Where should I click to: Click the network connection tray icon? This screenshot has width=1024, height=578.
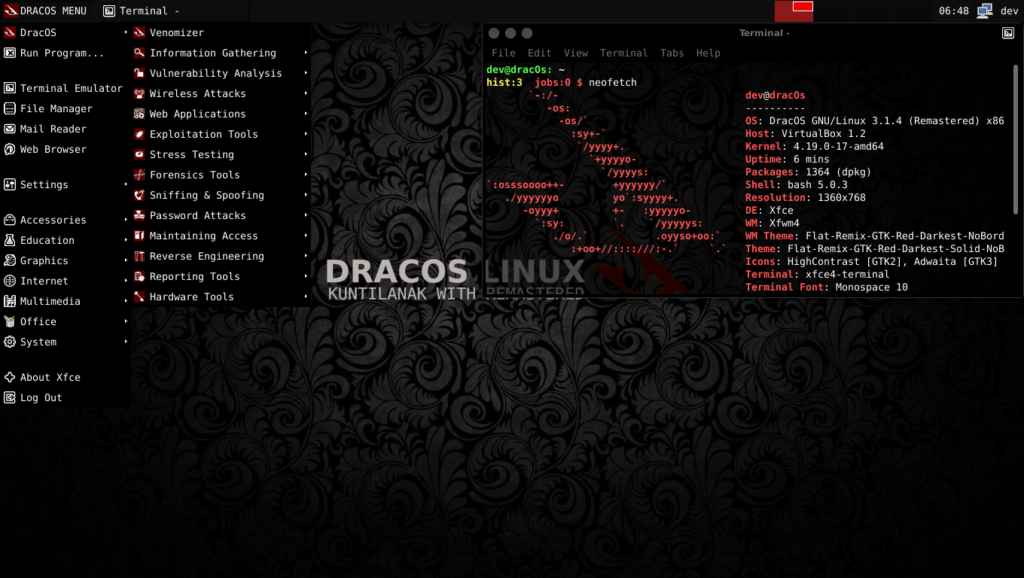(984, 10)
